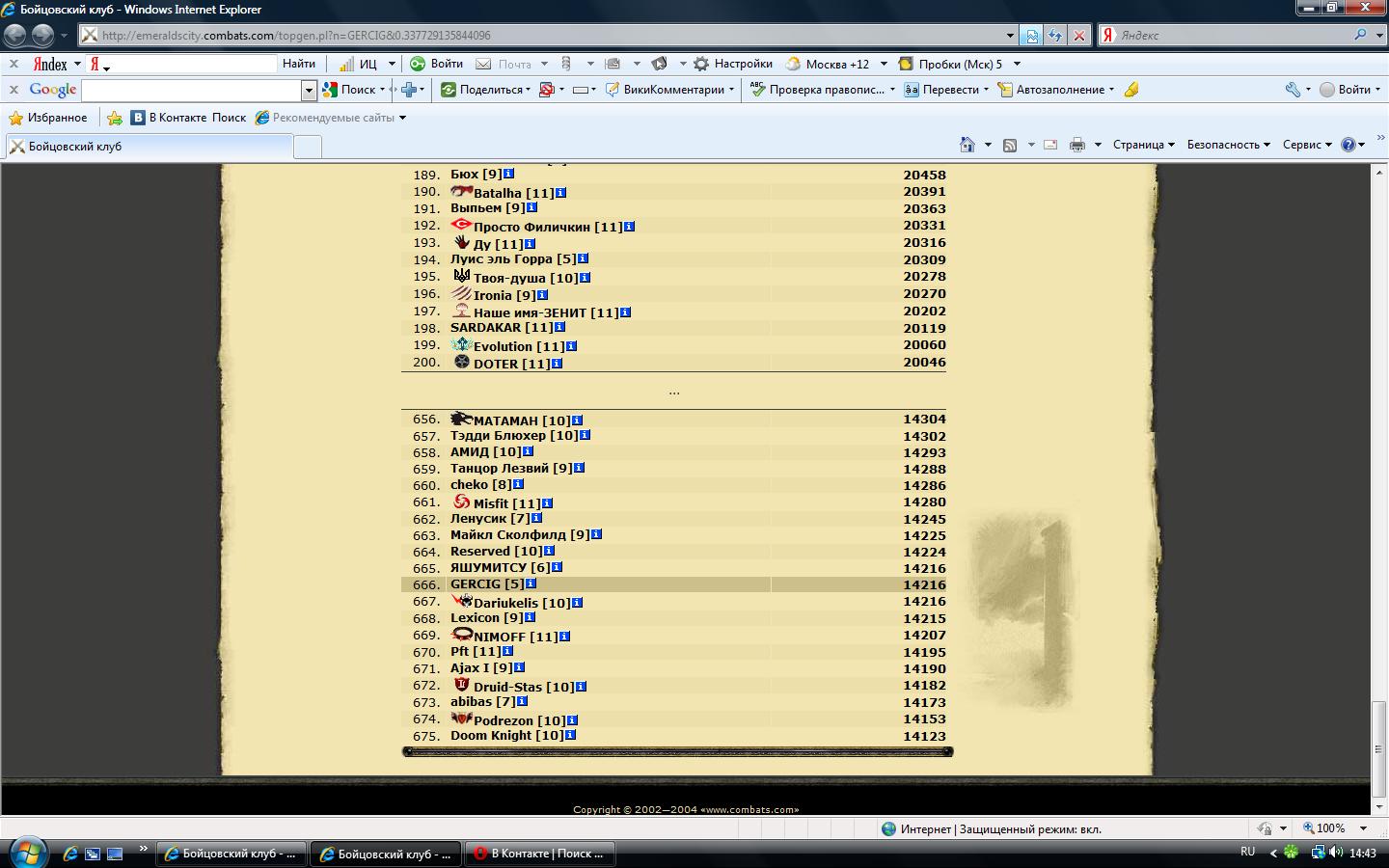Image resolution: width=1389 pixels, height=868 pixels.
Task: Open the address bar history dropdown arrow
Action: [1010, 36]
